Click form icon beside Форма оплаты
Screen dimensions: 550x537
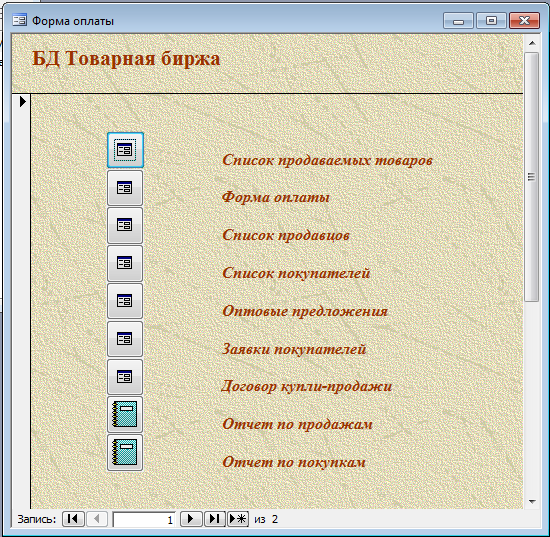tap(125, 188)
